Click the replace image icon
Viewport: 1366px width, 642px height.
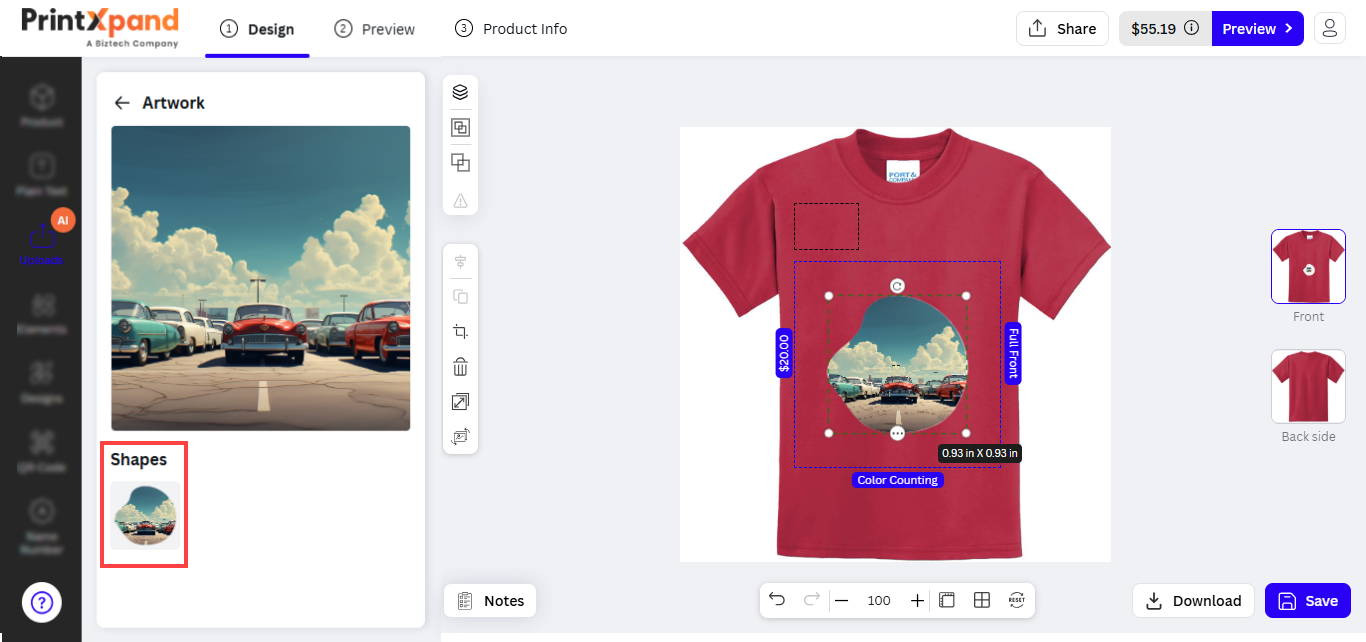tap(460, 437)
